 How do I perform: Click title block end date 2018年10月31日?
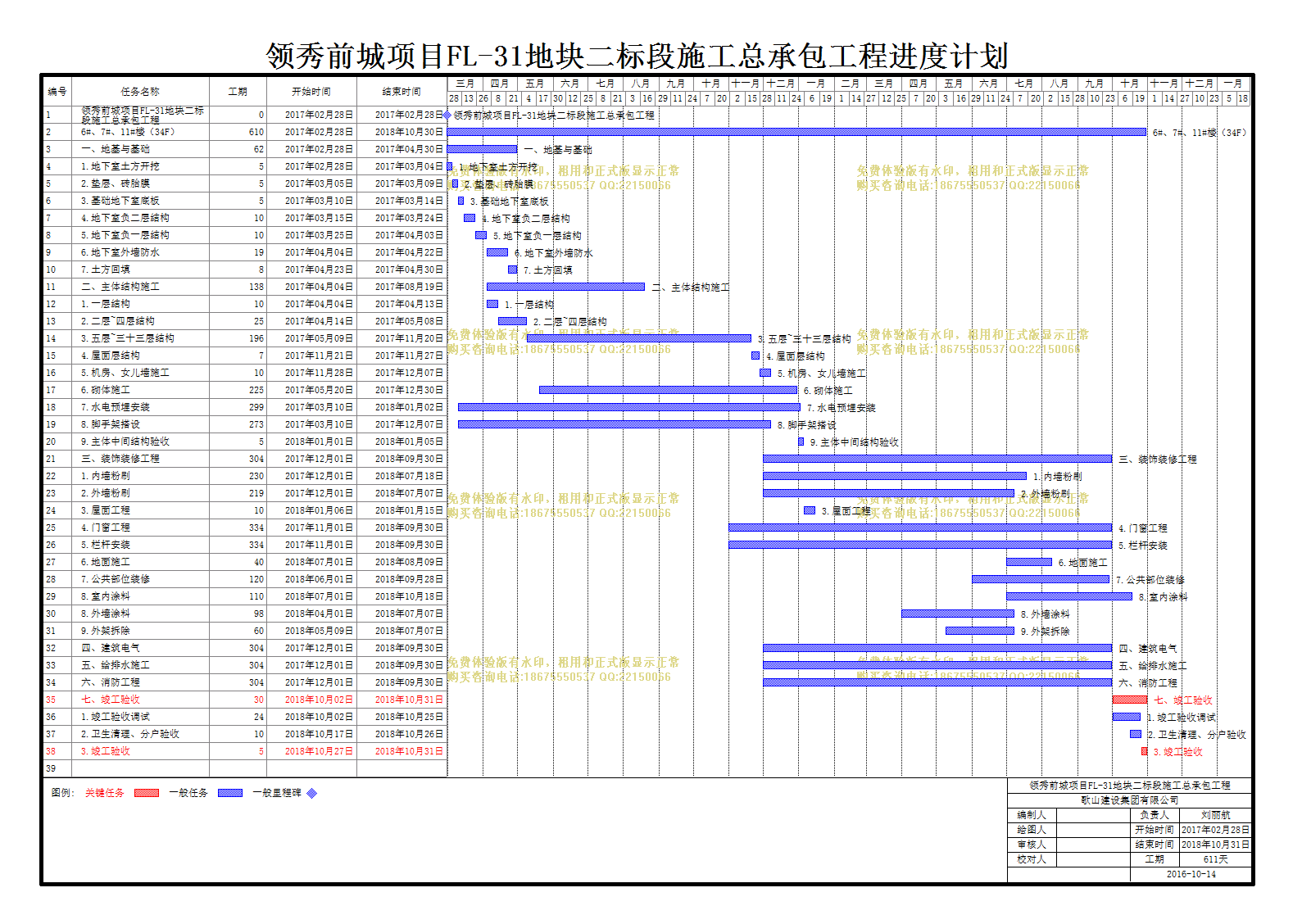tap(1215, 845)
